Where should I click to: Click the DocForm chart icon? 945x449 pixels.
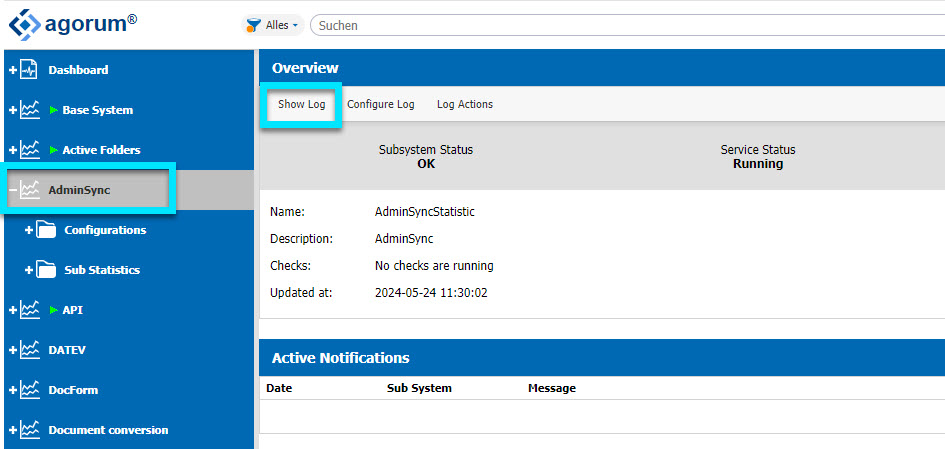30,389
